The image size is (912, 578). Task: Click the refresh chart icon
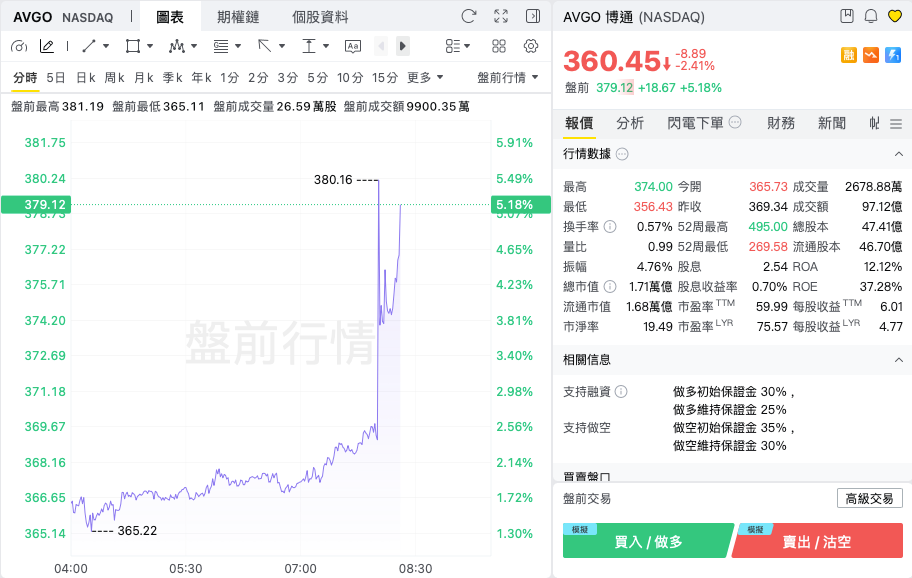pos(469,16)
